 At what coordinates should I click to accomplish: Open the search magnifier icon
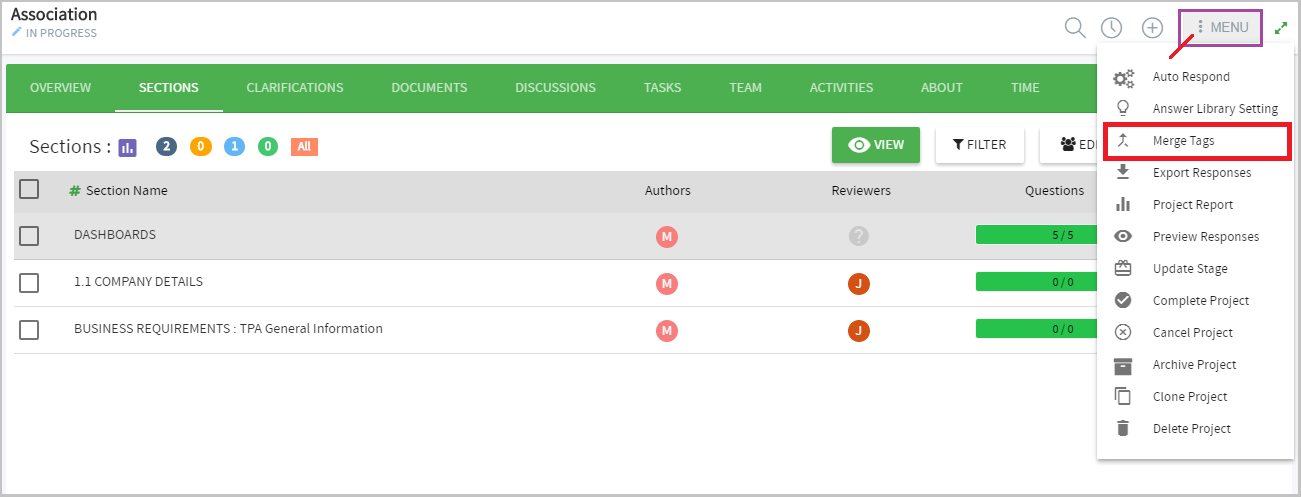coord(1075,28)
